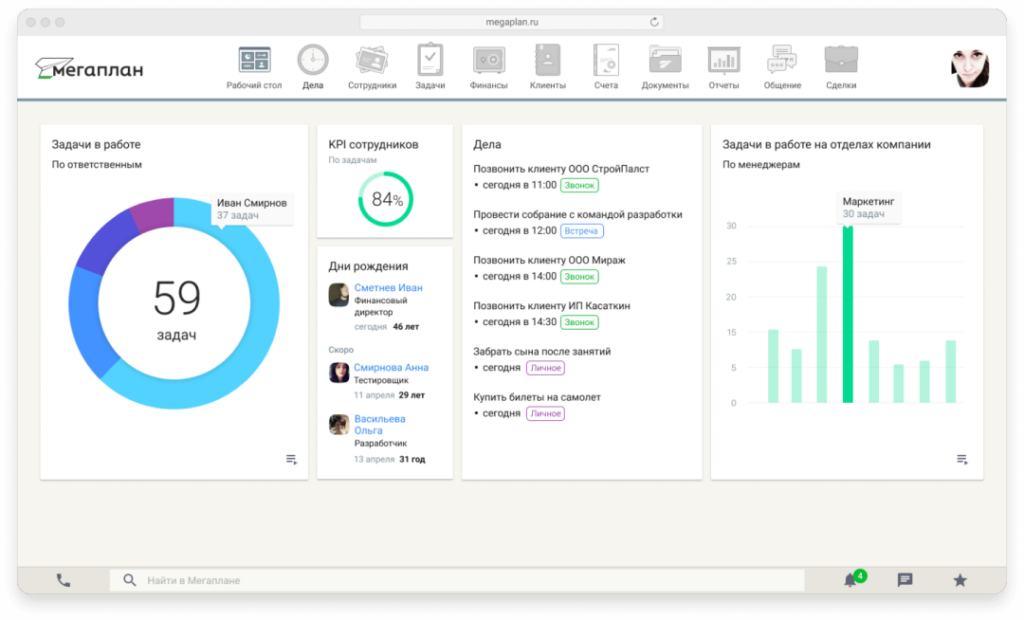1024x620 pixels.
Task: Expand the Задачи в работе card options
Action: coord(291,459)
